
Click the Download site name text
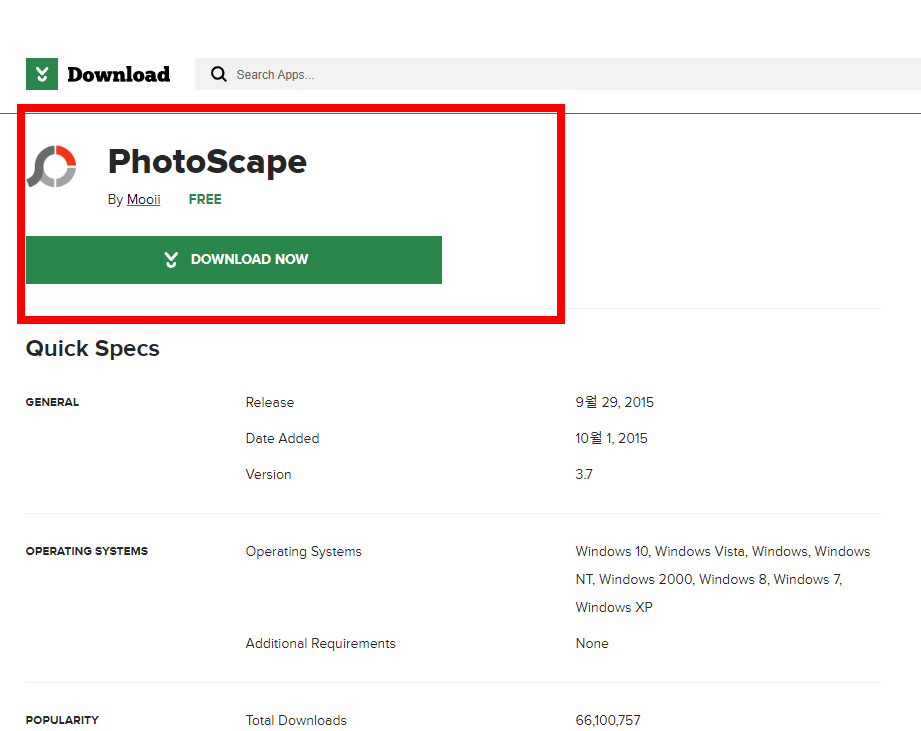point(119,75)
